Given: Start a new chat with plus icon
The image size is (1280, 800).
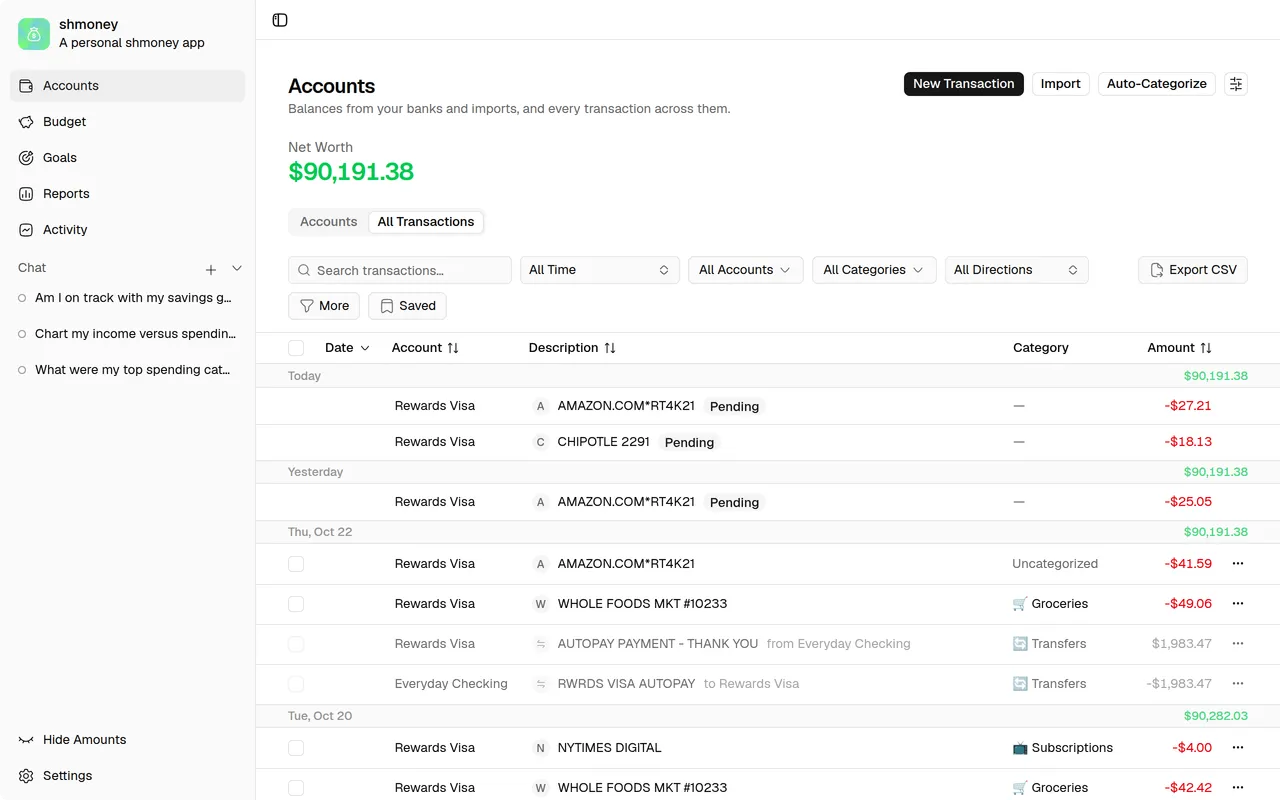Looking at the screenshot, I should pyautogui.click(x=211, y=269).
